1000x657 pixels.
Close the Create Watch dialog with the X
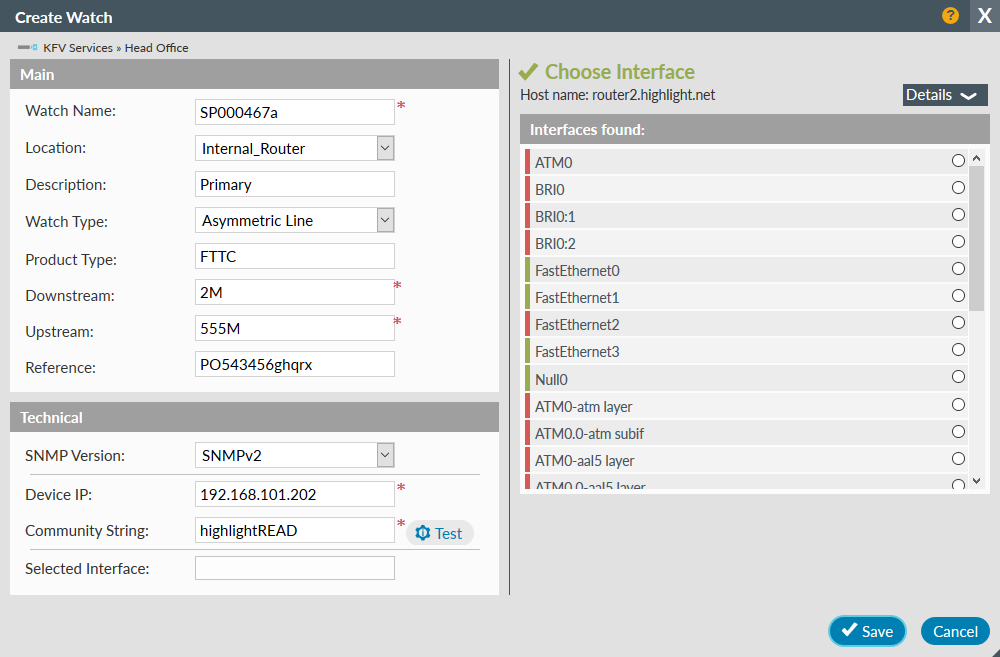coord(983,16)
